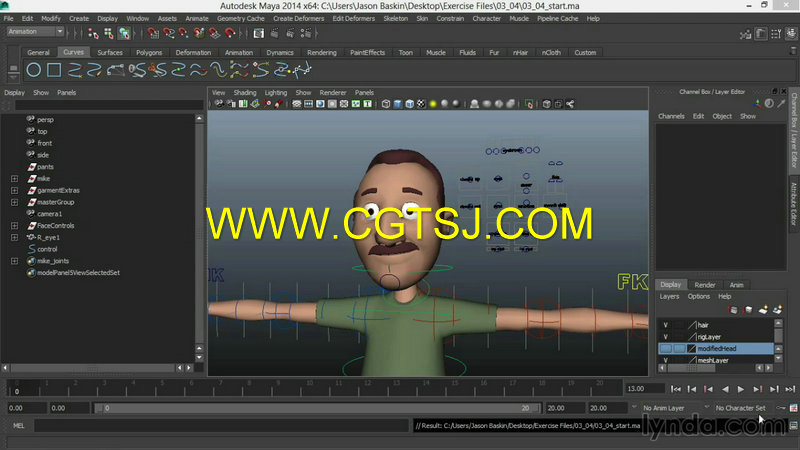
Task: Click isolate select icon in viewport toolbar
Action: click(529, 104)
